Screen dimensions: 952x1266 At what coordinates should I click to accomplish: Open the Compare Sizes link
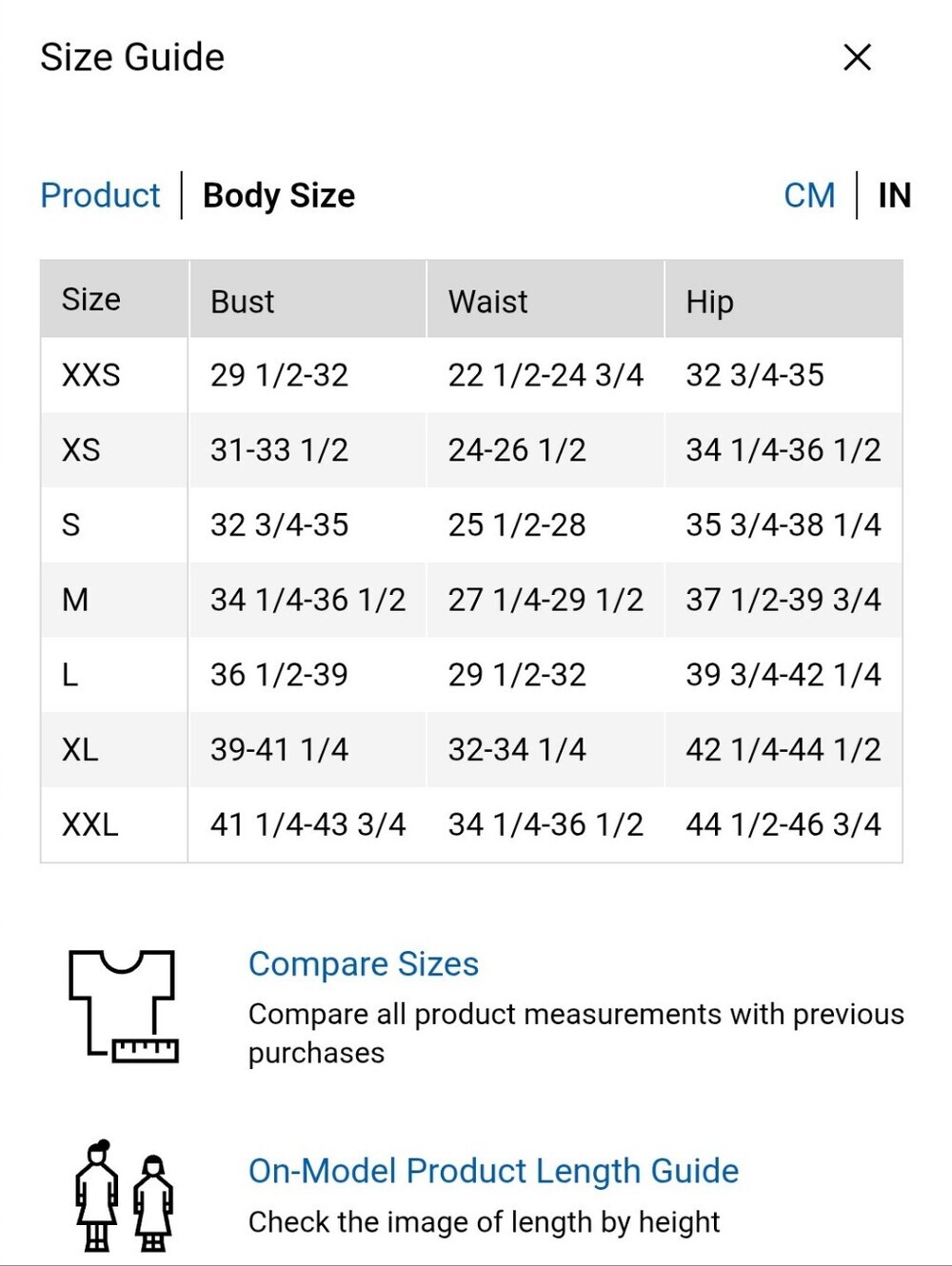(363, 963)
